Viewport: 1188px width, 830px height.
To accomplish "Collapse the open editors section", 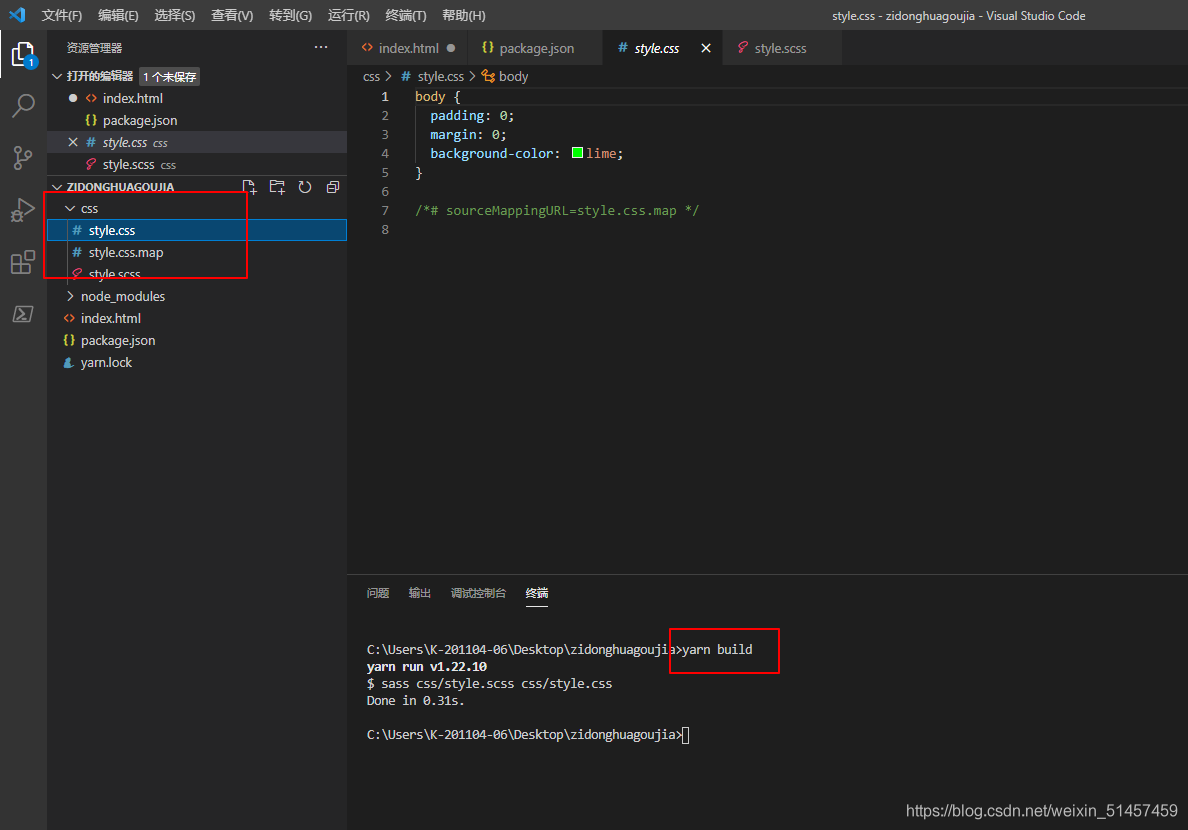I will tap(57, 76).
